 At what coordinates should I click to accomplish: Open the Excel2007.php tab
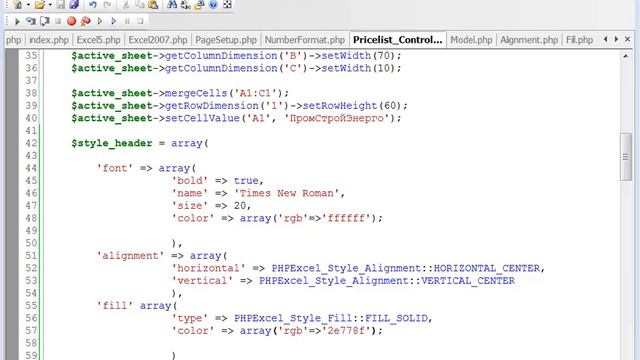tap(158, 40)
